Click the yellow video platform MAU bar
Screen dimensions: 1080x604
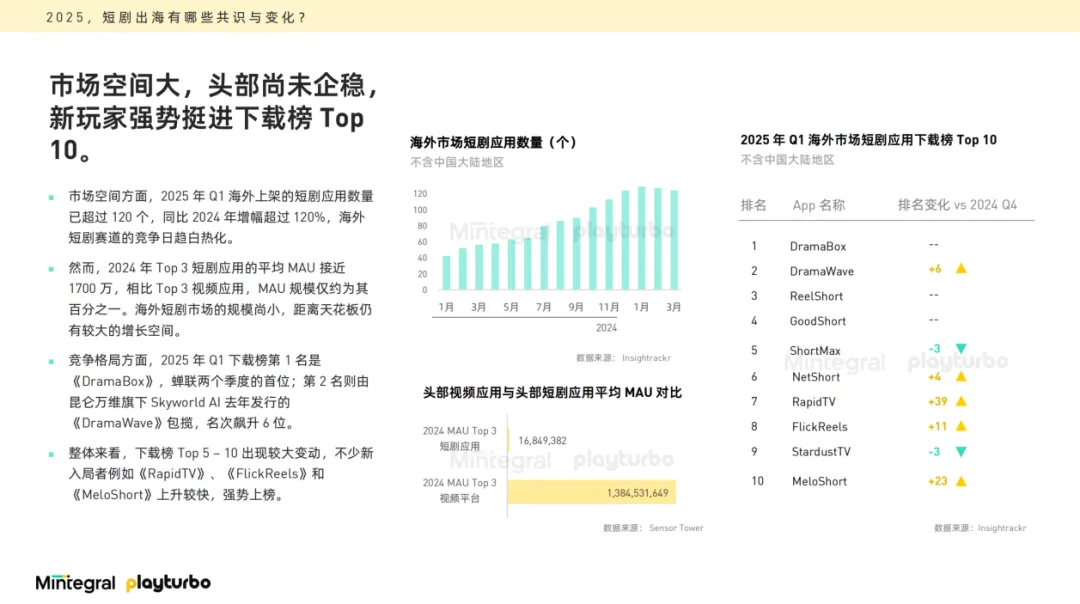tap(592, 492)
